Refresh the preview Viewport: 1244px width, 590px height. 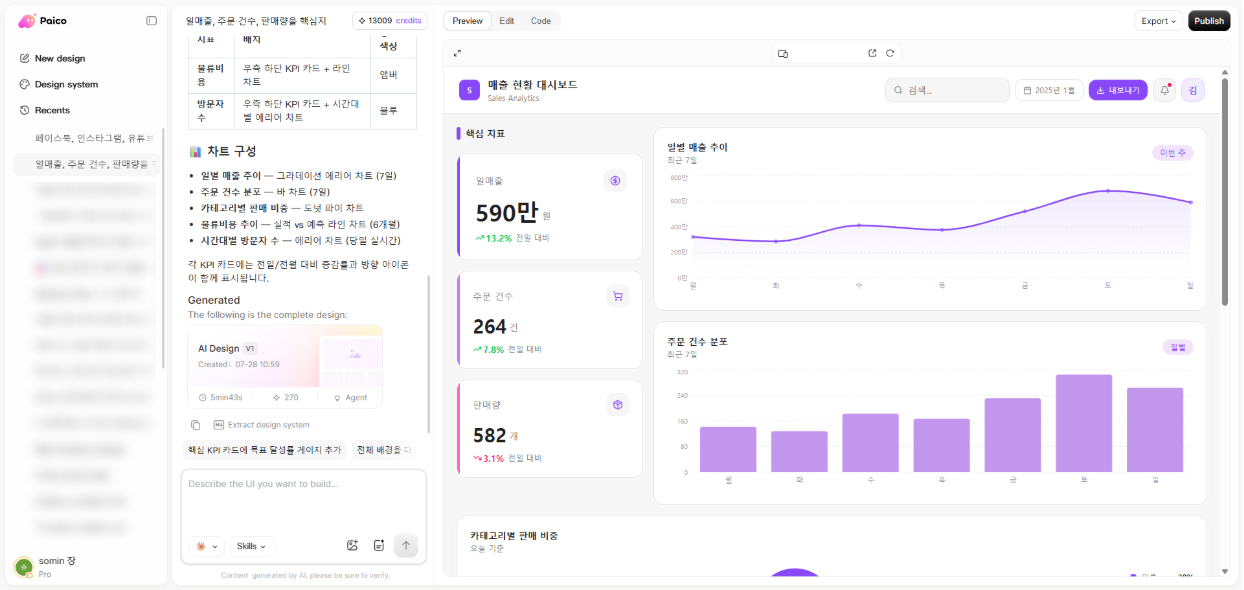(x=890, y=53)
